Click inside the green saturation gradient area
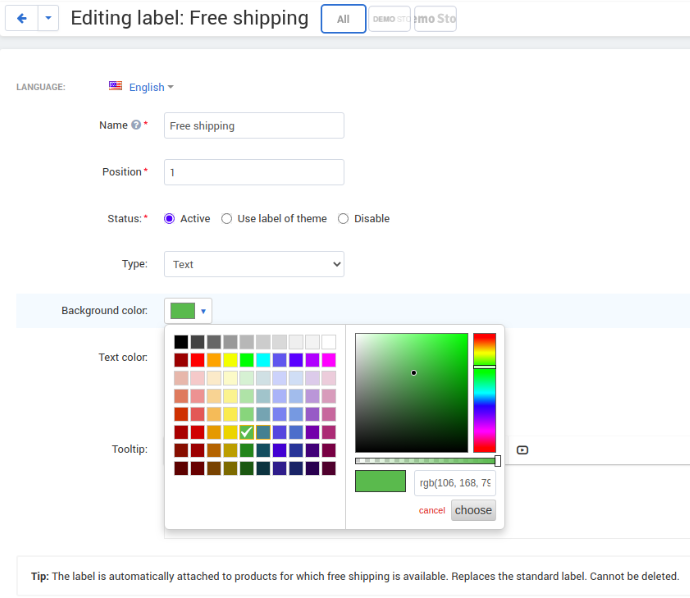This screenshot has height=598, width=690. click(411, 393)
